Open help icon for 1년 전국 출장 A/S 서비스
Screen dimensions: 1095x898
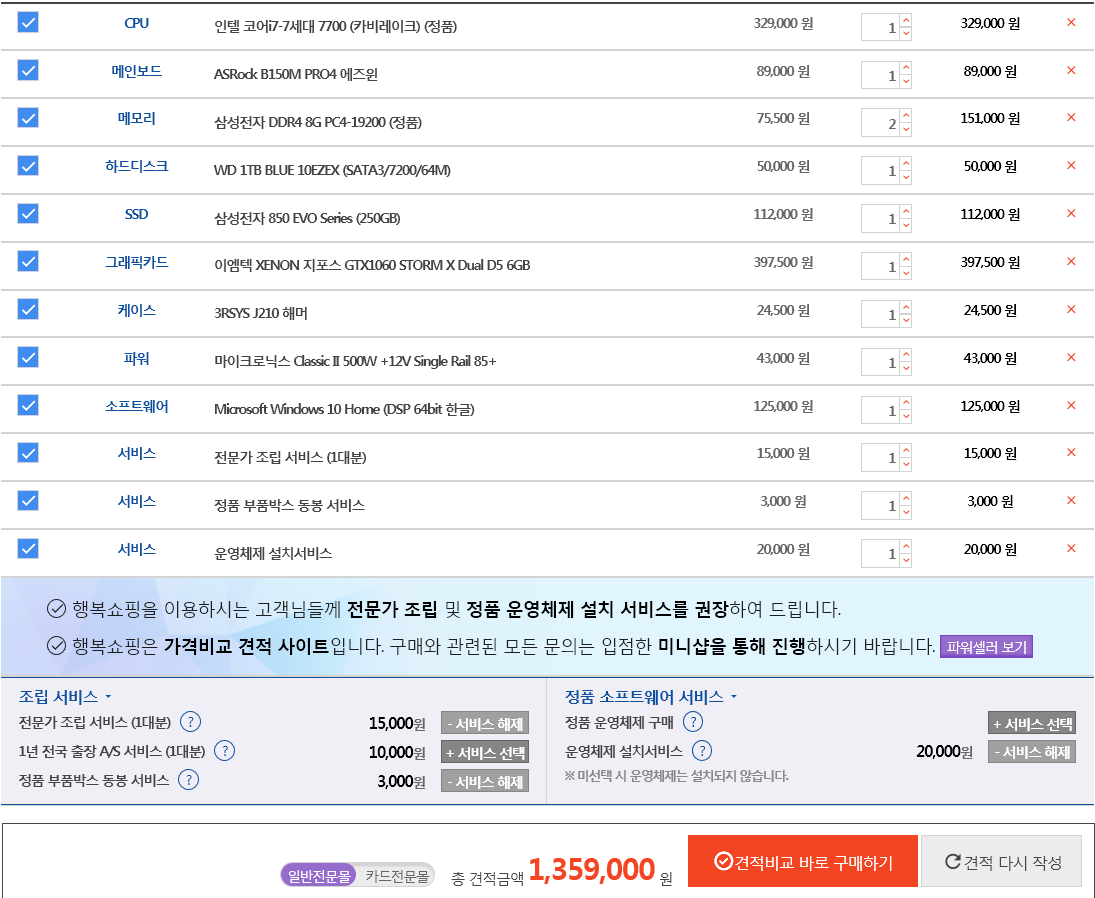(225, 751)
